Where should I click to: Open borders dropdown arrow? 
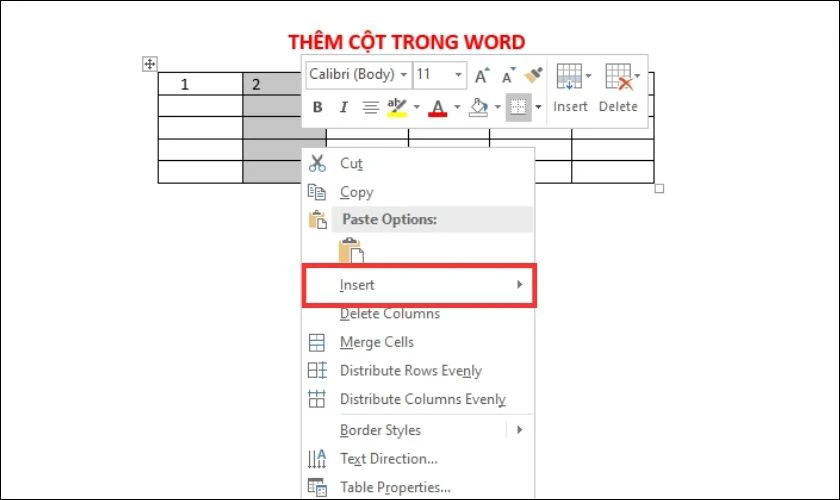pos(538,107)
